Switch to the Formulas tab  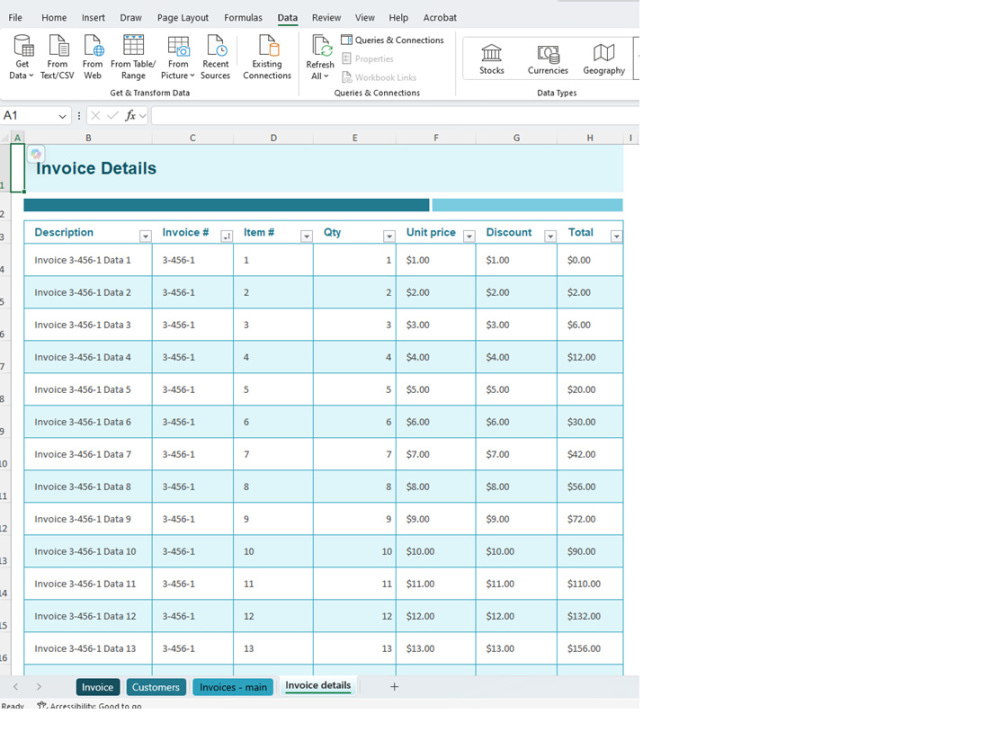click(243, 18)
